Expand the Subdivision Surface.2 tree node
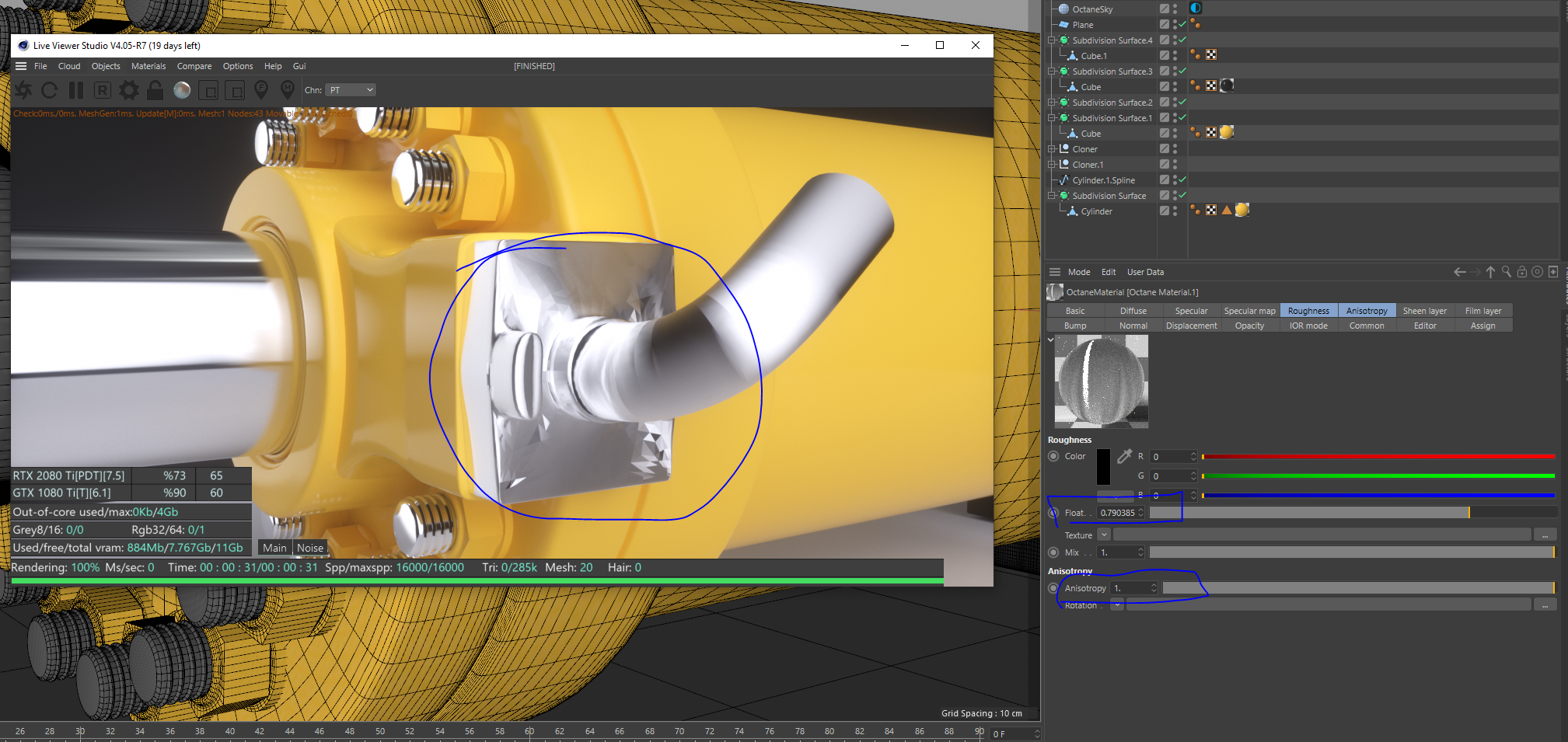 (x=1051, y=103)
